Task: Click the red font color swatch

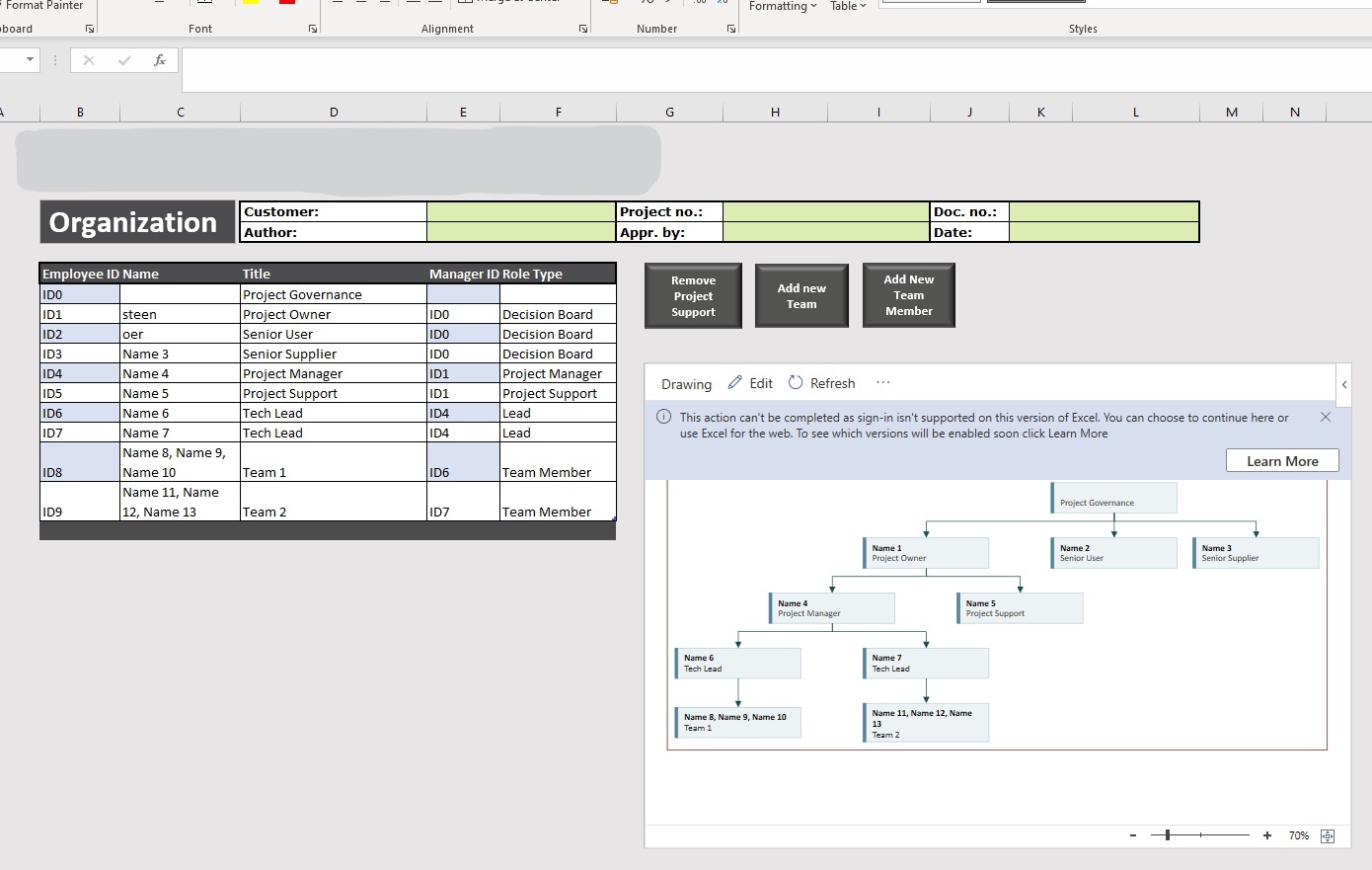Action: (287, 2)
